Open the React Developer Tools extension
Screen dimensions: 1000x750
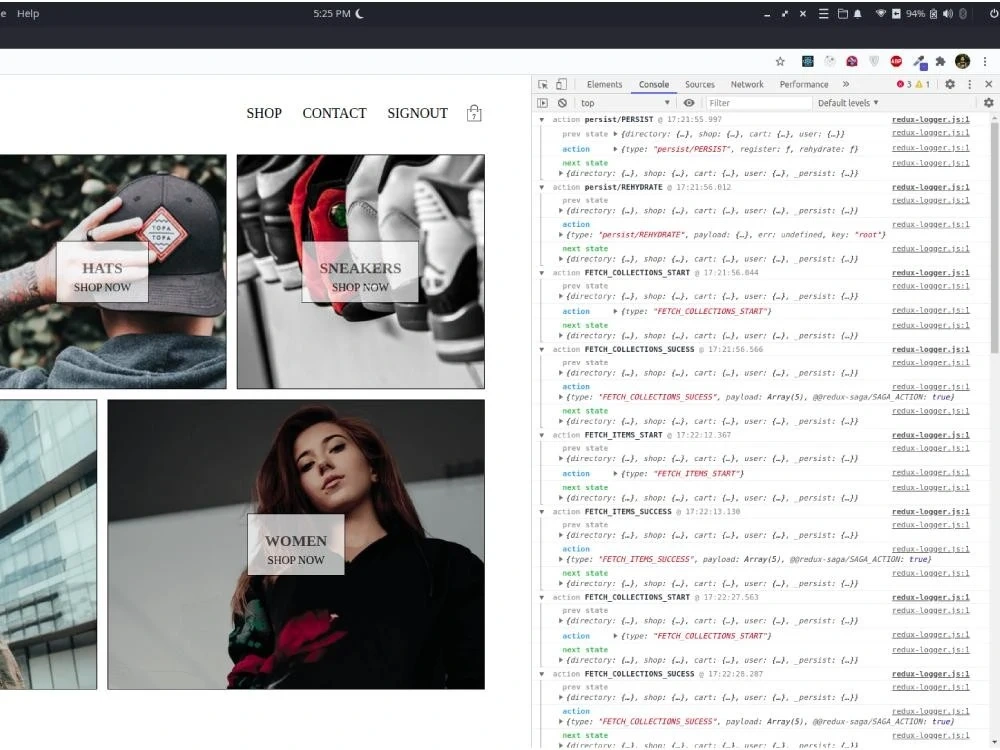click(807, 61)
